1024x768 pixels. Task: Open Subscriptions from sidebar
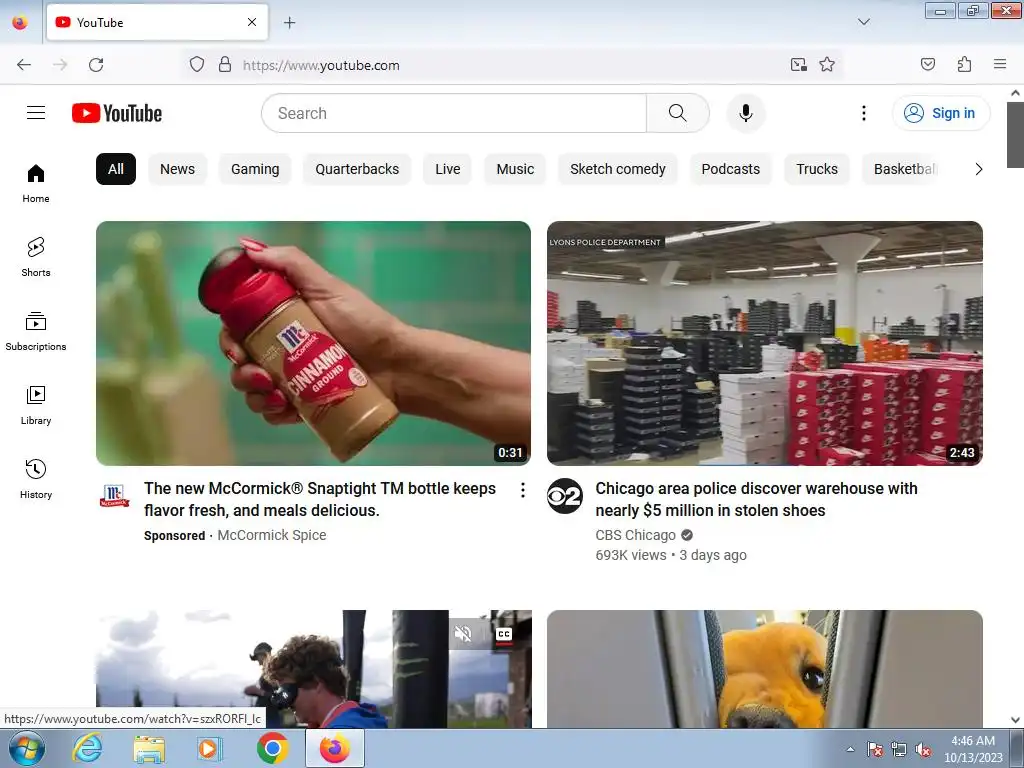point(36,332)
